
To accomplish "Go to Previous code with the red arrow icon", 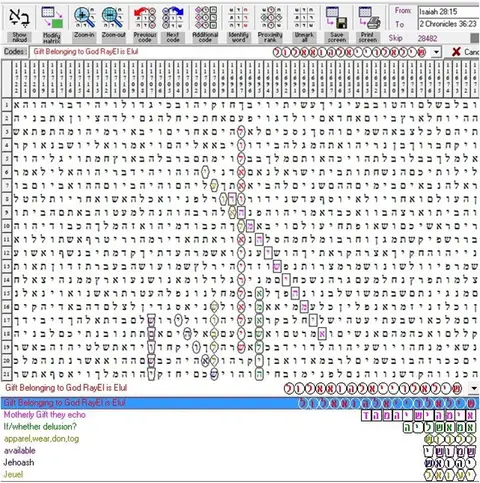I will [145, 17].
